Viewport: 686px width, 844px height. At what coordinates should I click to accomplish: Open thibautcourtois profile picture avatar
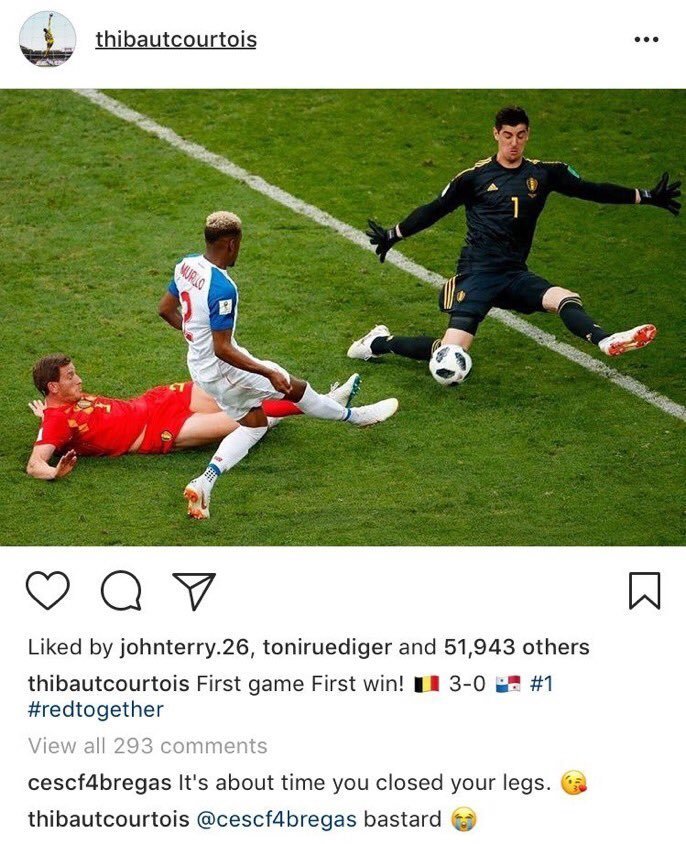[47, 39]
